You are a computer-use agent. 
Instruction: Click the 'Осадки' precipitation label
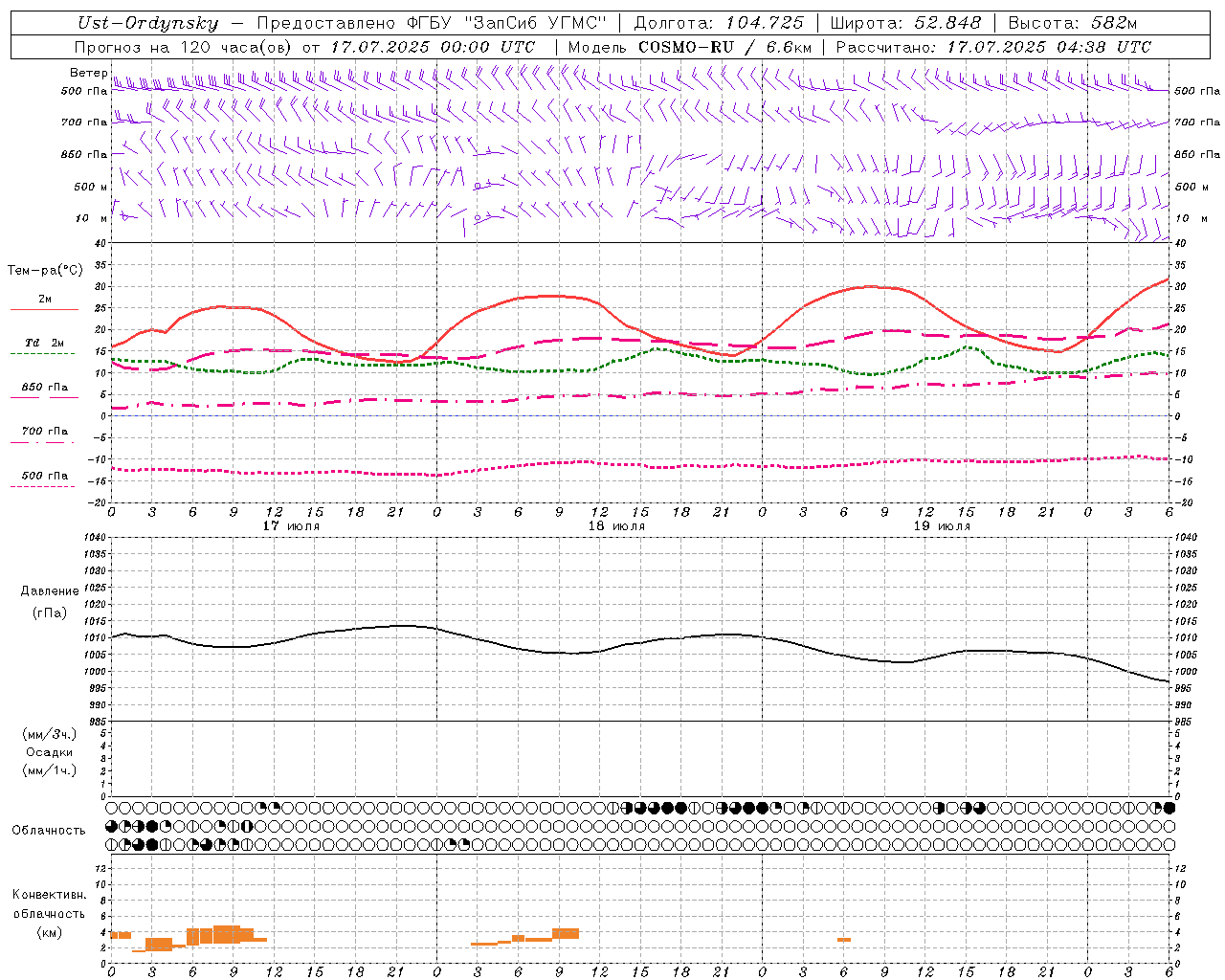pyautogui.click(x=50, y=752)
